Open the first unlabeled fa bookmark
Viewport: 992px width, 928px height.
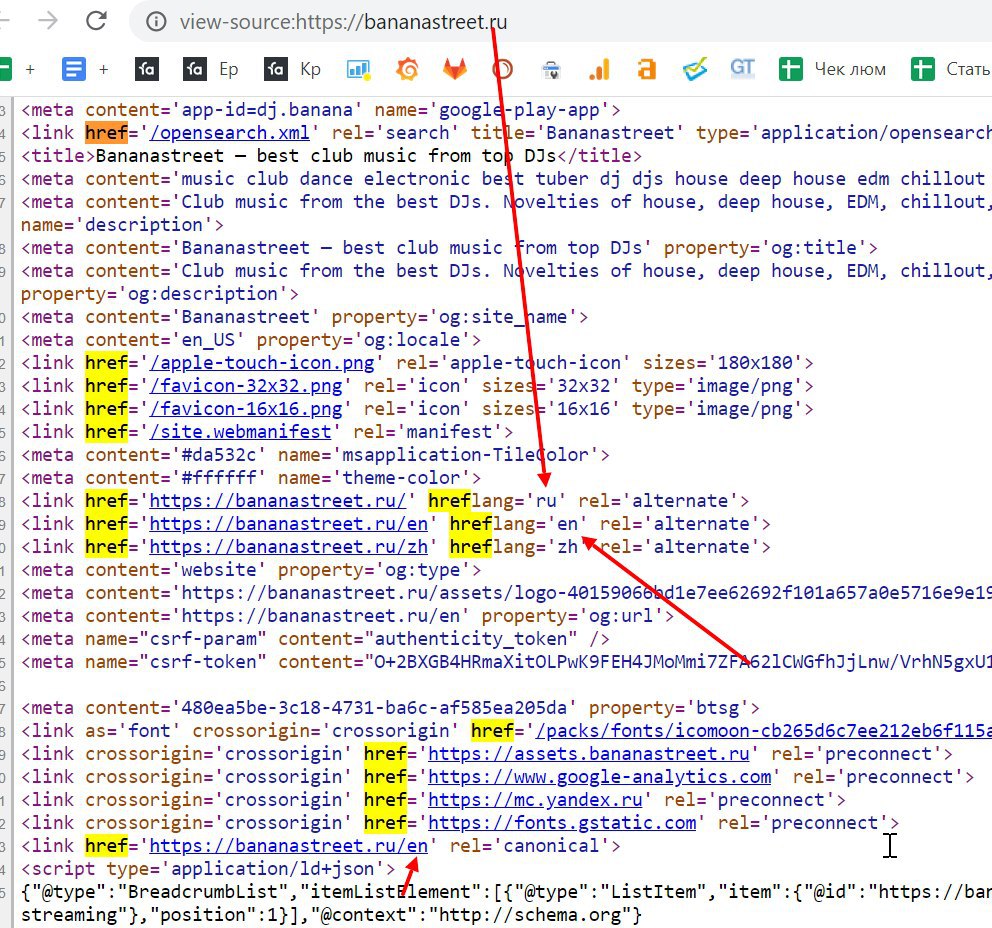tap(147, 69)
